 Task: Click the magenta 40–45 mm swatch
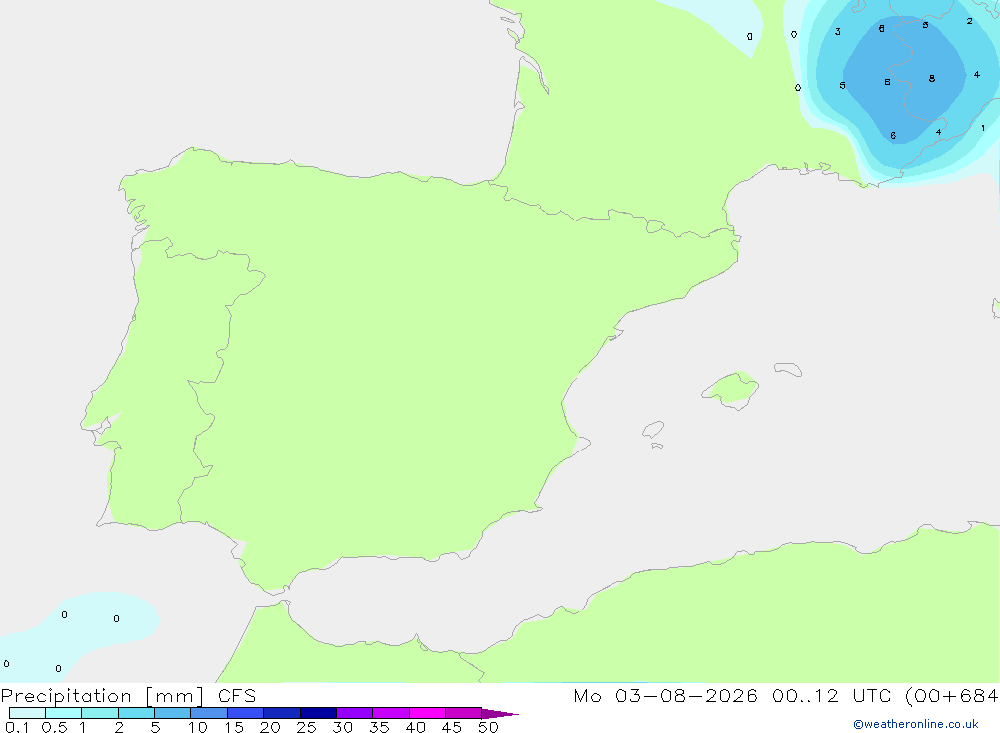point(427,713)
